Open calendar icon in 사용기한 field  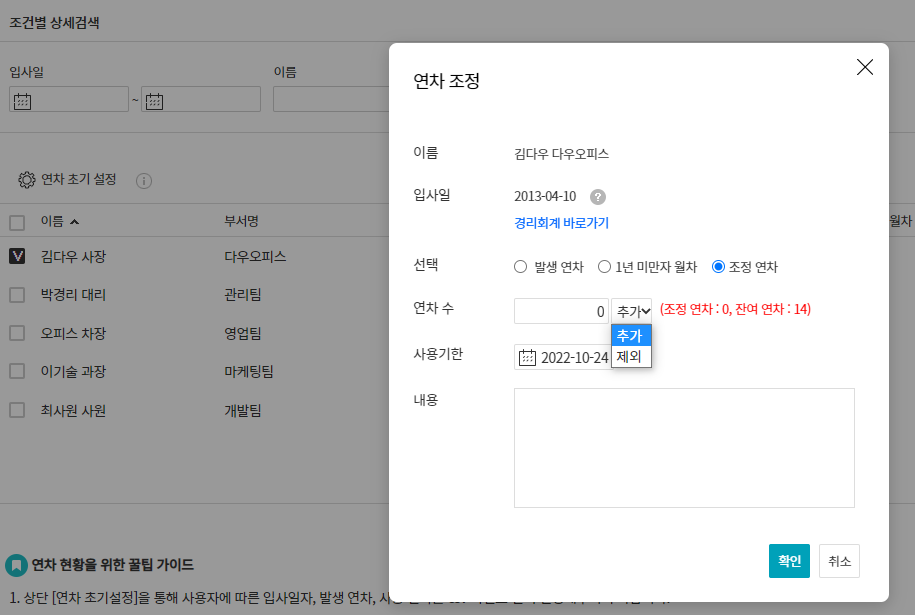[x=527, y=357]
